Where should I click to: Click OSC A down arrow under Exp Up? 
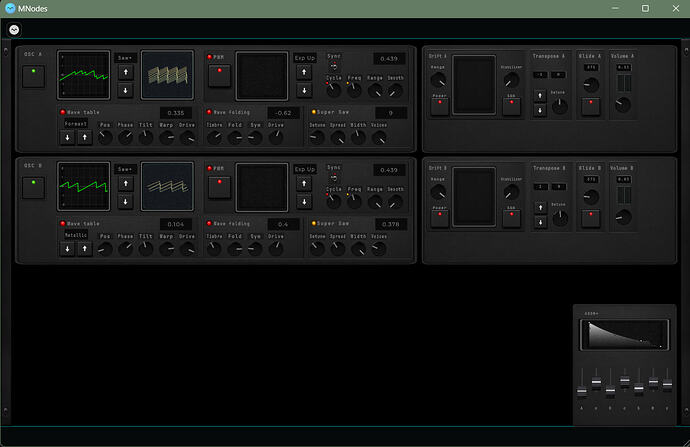tap(304, 91)
